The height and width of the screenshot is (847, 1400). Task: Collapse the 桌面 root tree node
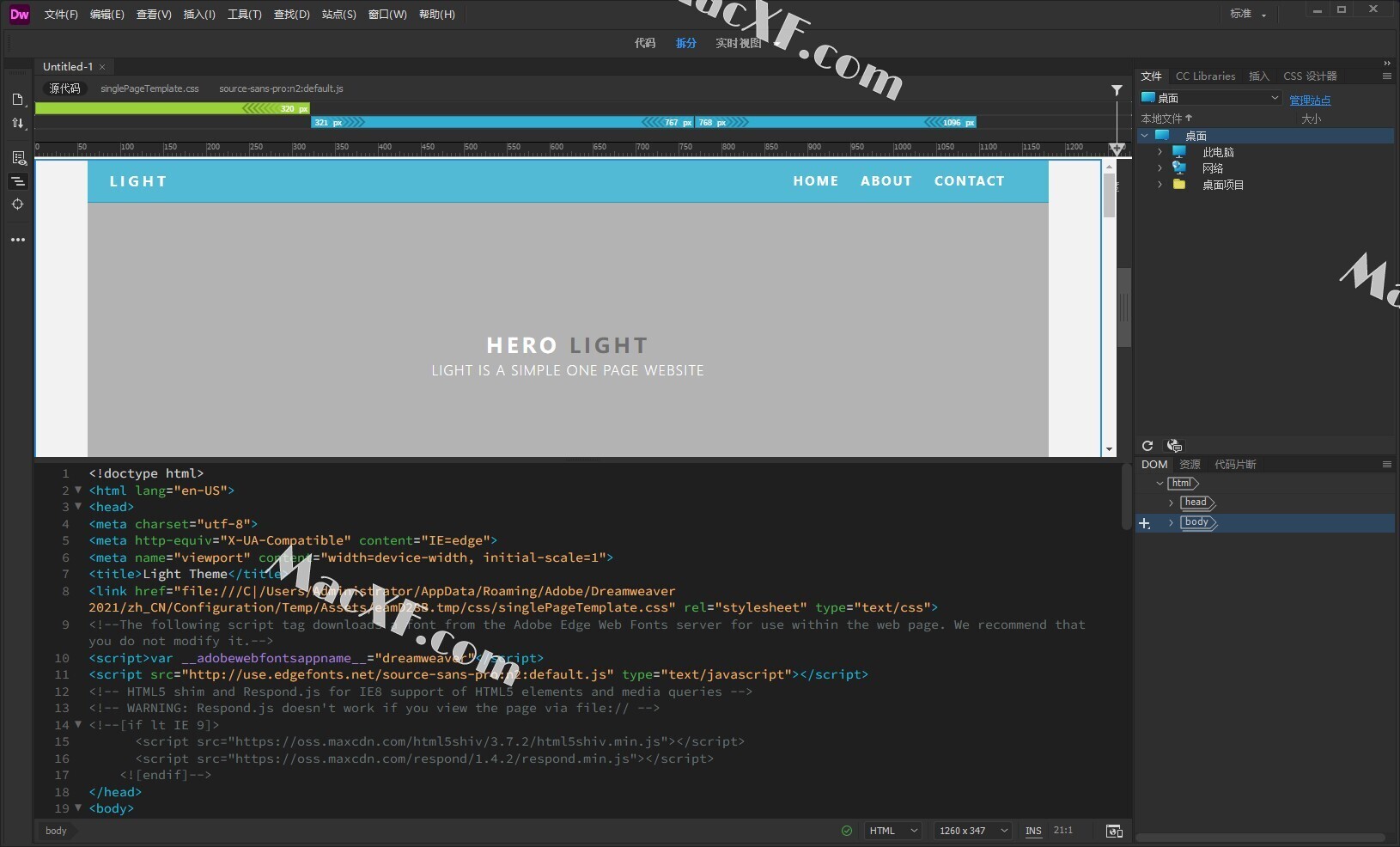1145,136
